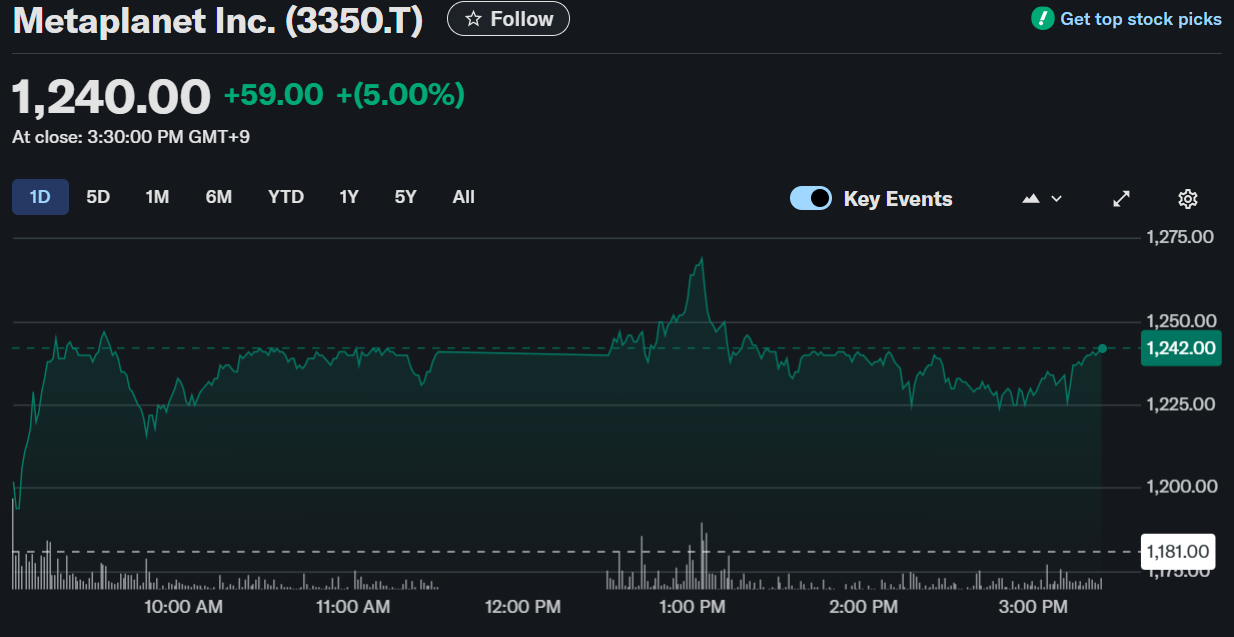
Task: Click the Metaplanet Inc. (3350.T) title
Action: pos(218,21)
